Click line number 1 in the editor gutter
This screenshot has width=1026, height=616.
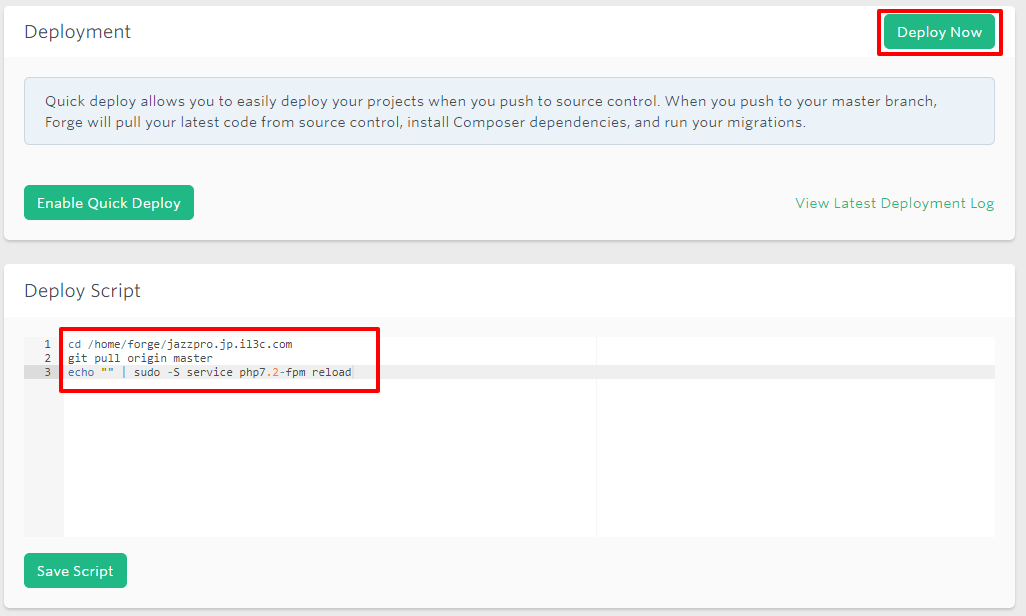coord(46,343)
